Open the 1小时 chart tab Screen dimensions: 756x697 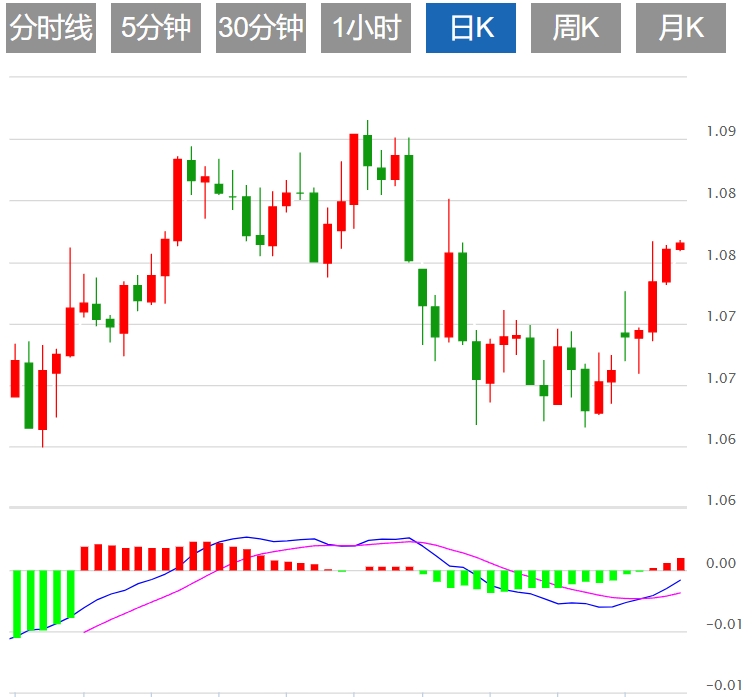pos(366,28)
